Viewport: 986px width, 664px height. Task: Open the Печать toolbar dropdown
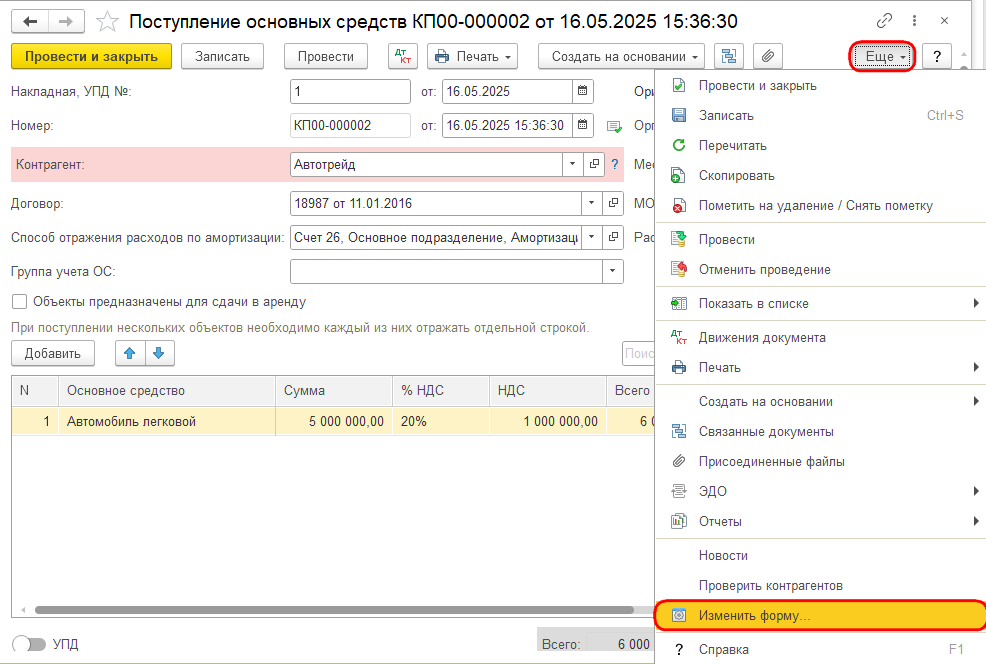[473, 57]
